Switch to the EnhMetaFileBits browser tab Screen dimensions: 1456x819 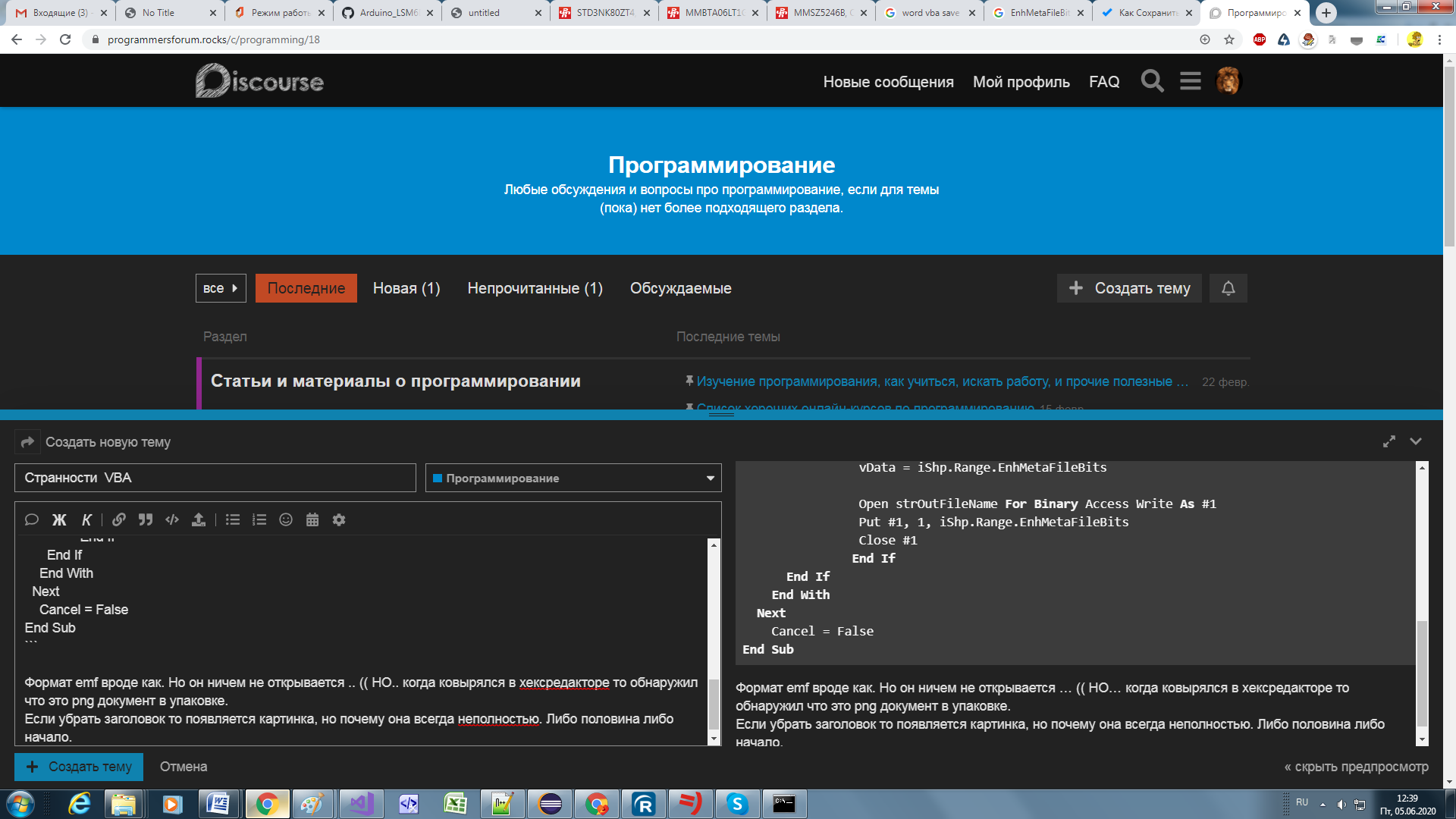coord(1039,13)
